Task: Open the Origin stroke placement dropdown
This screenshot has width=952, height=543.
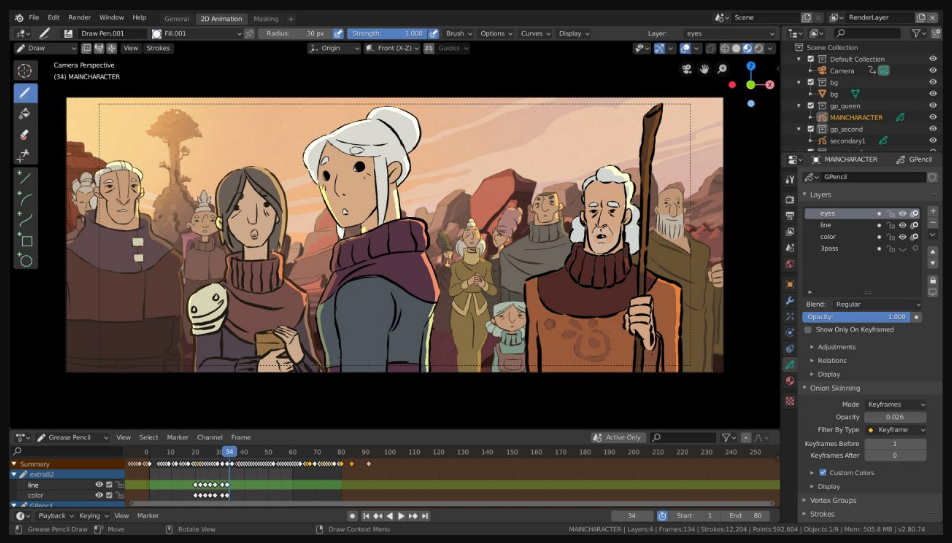Action: pyautogui.click(x=335, y=48)
